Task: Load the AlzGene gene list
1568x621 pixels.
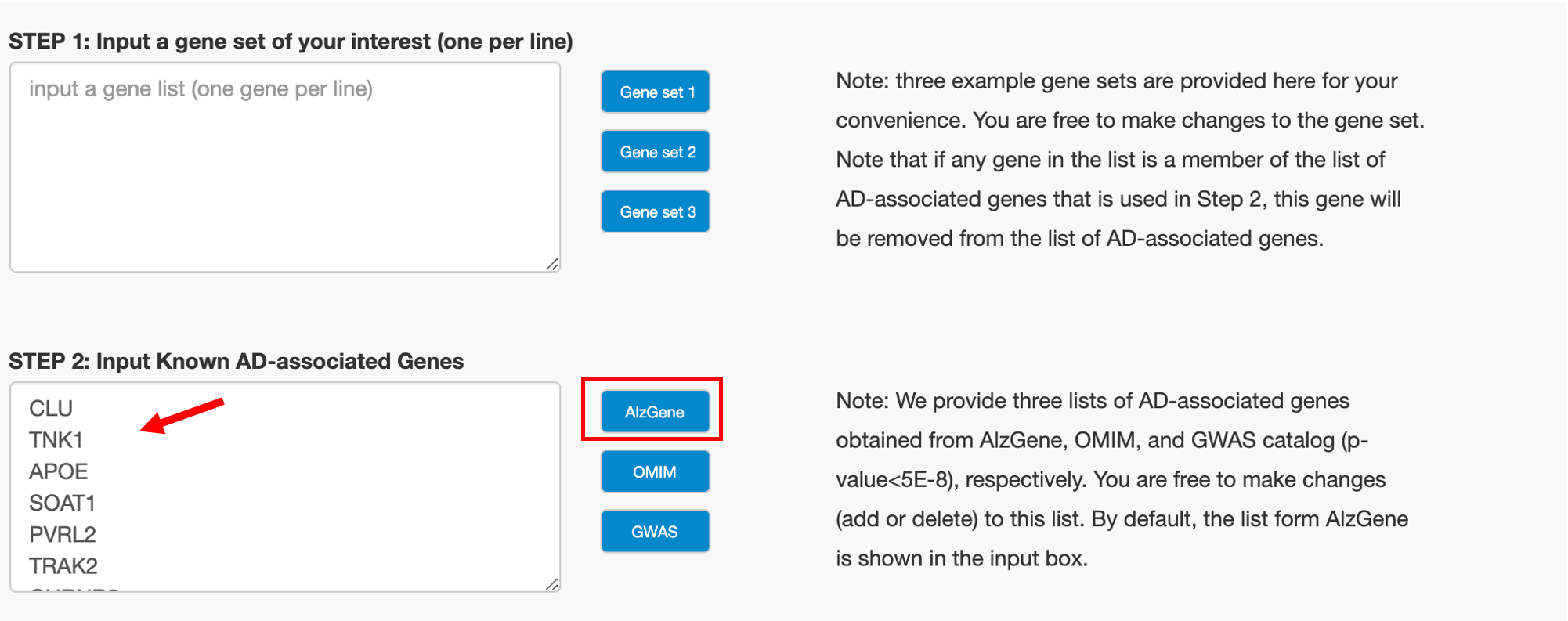Action: tap(656, 412)
